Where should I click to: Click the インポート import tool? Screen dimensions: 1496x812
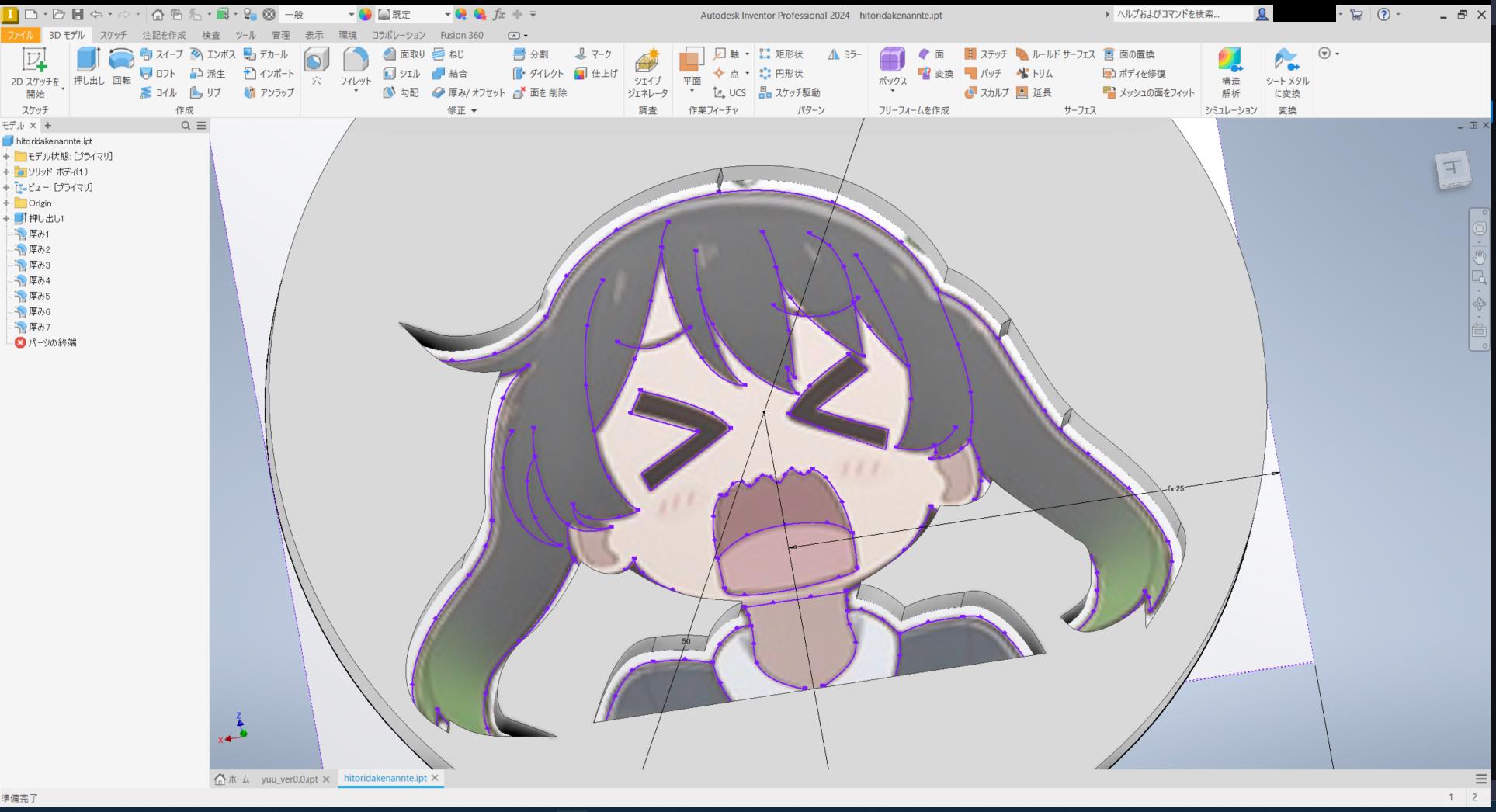[269, 73]
